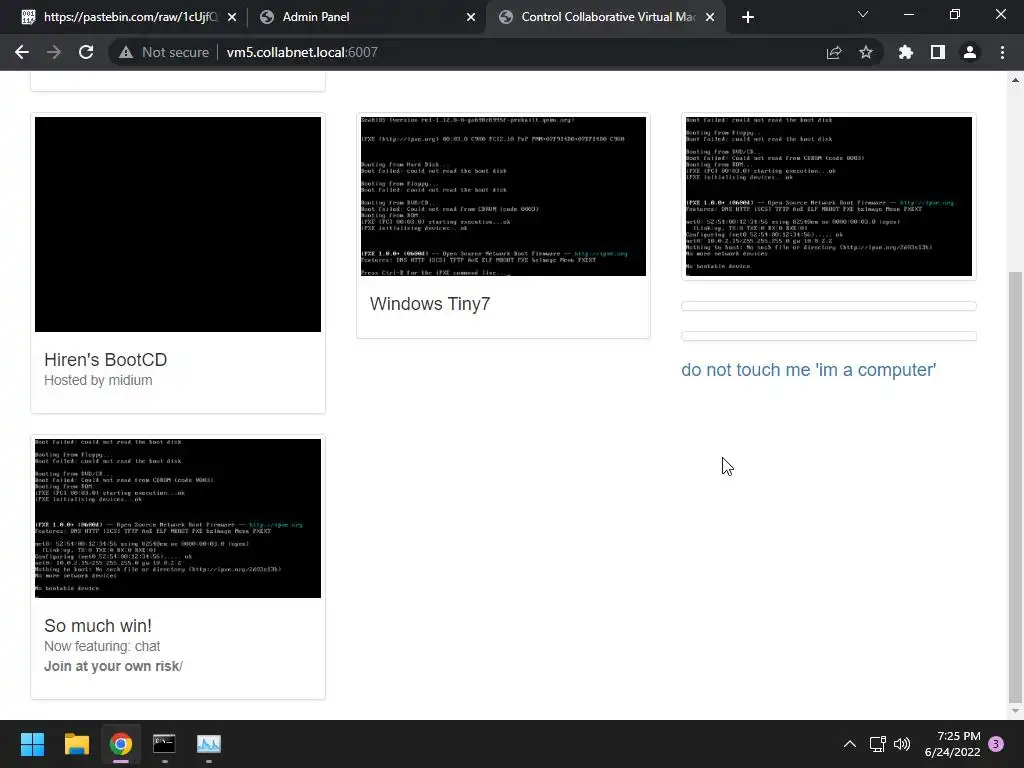Go back with the browser back arrow
Viewport: 1024px width, 768px height.
(22, 52)
